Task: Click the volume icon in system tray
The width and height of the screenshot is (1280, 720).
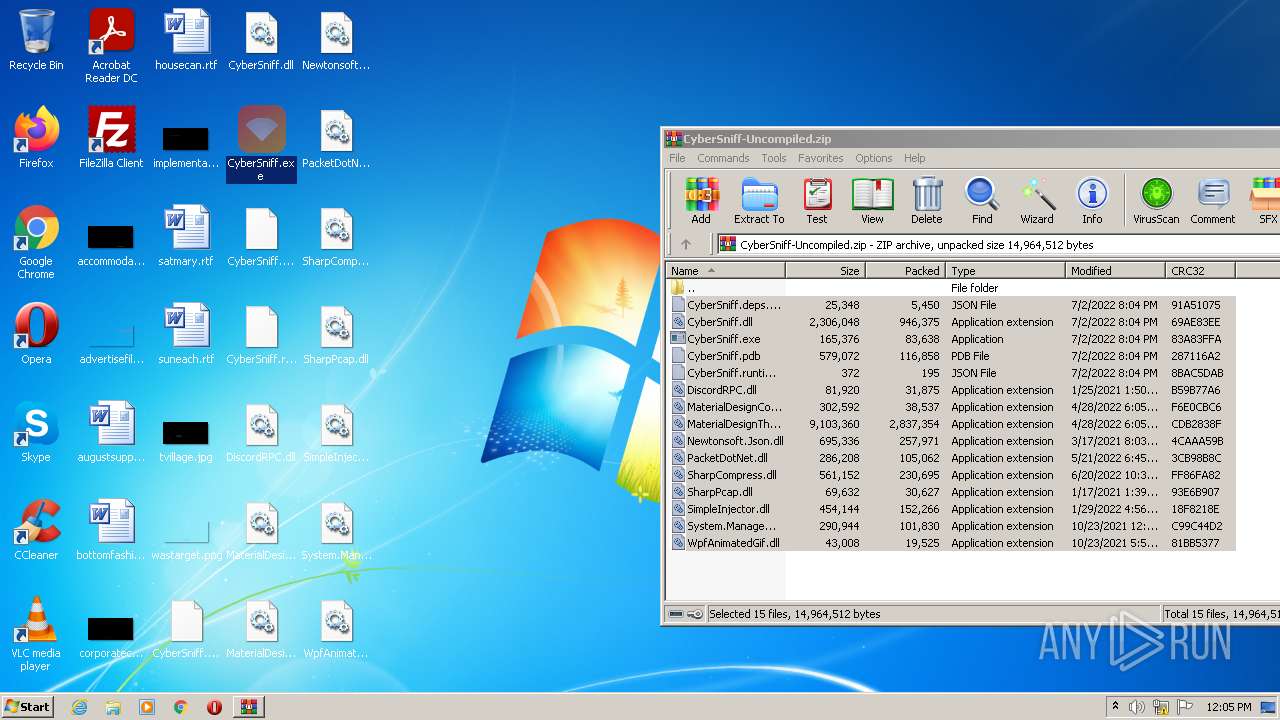Action: pyautogui.click(x=1137, y=707)
